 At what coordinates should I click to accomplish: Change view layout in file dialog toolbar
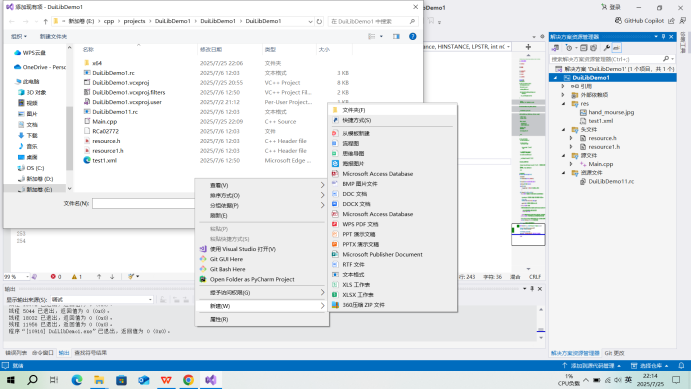tap(372, 37)
